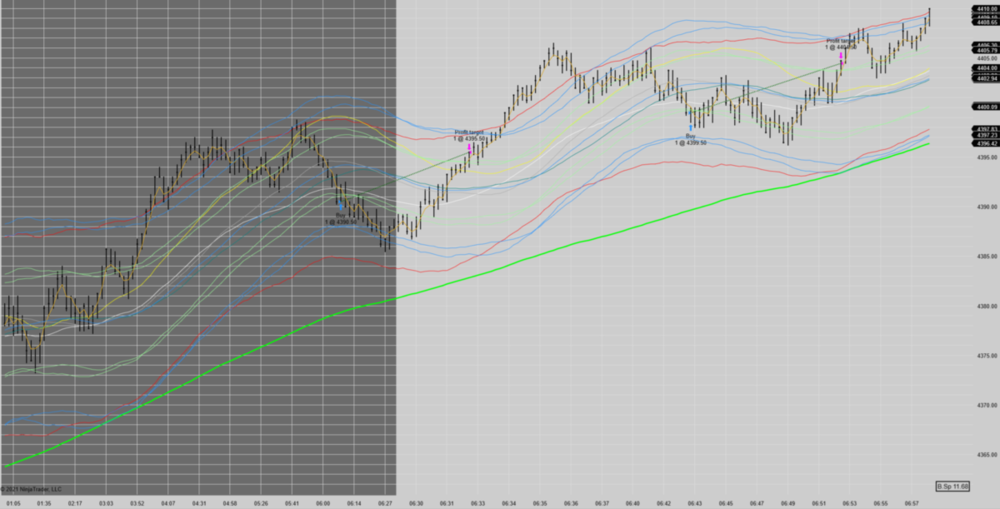The height and width of the screenshot is (509, 1000).
Task: Select the 06:57 time axis label
Action: [x=912, y=503]
